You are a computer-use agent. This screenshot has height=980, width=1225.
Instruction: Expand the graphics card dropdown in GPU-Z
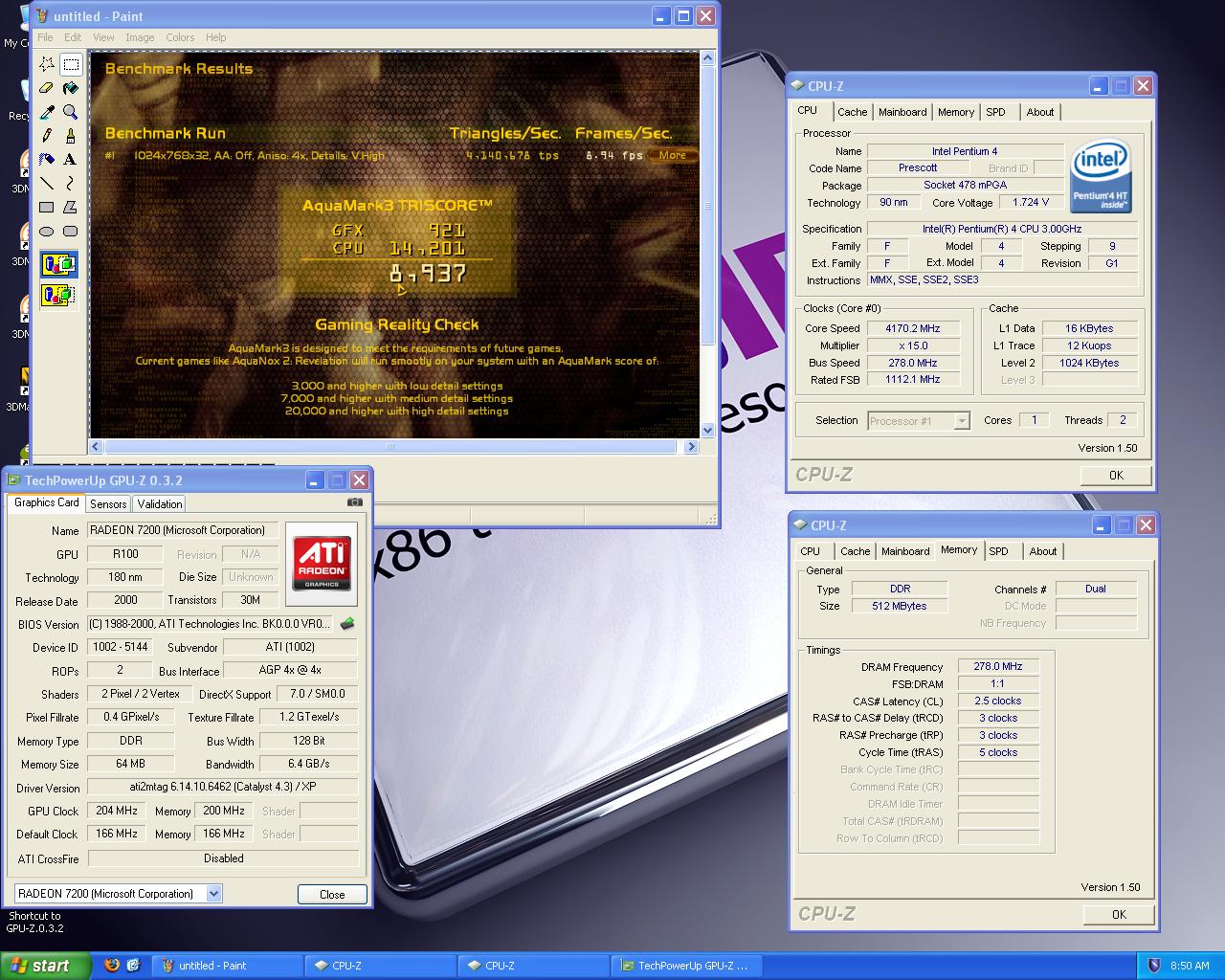click(x=214, y=894)
